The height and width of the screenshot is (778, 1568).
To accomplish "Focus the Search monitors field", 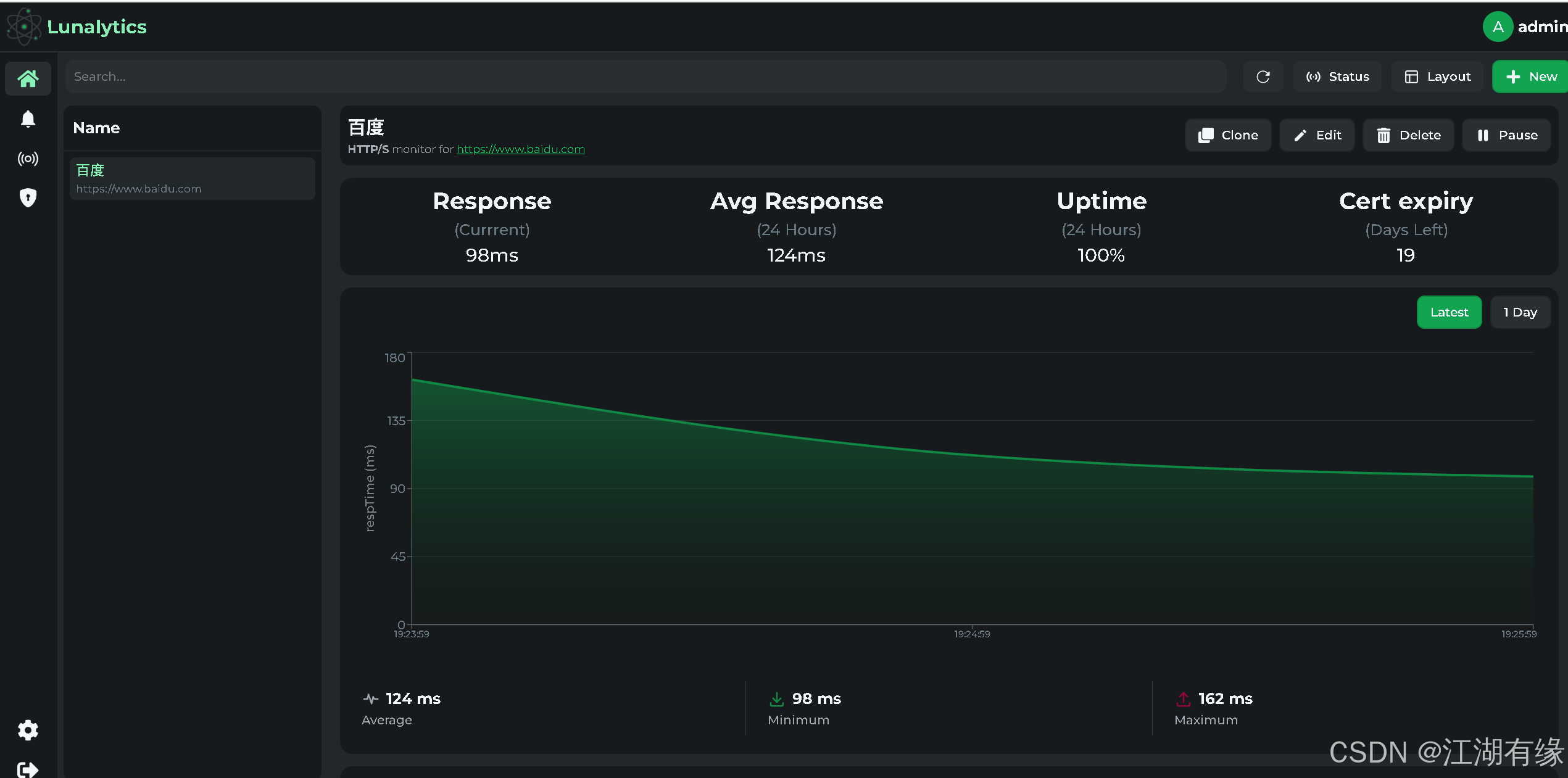I will tap(645, 77).
